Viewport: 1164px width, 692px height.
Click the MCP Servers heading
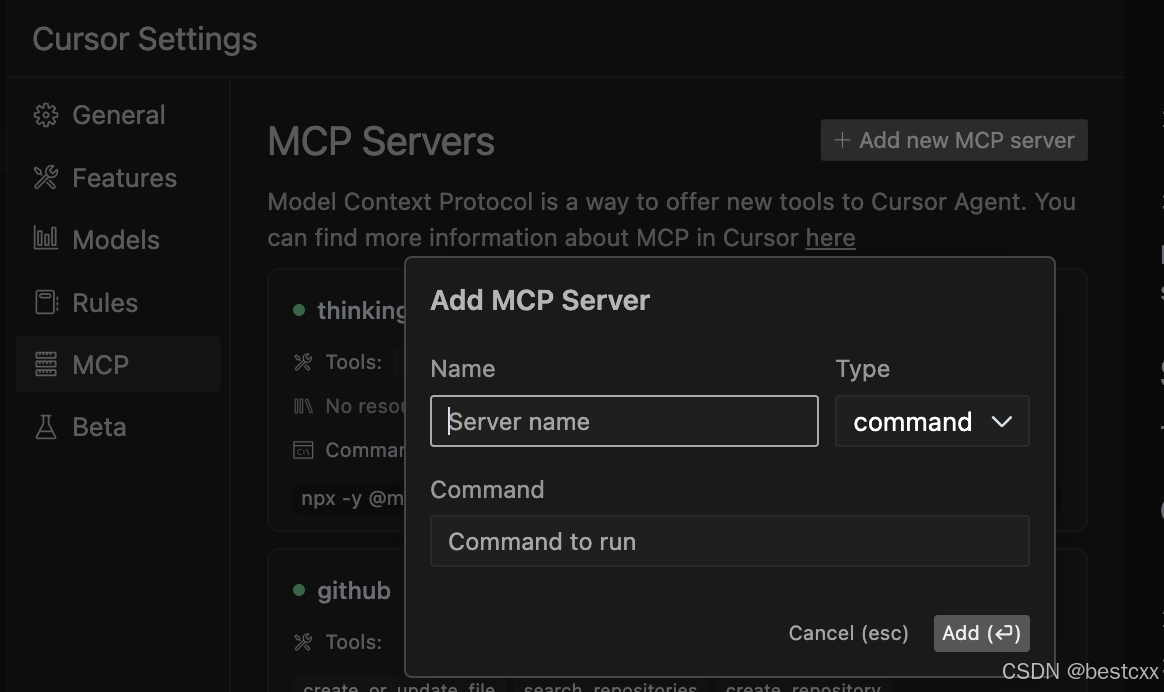pyautogui.click(x=381, y=141)
